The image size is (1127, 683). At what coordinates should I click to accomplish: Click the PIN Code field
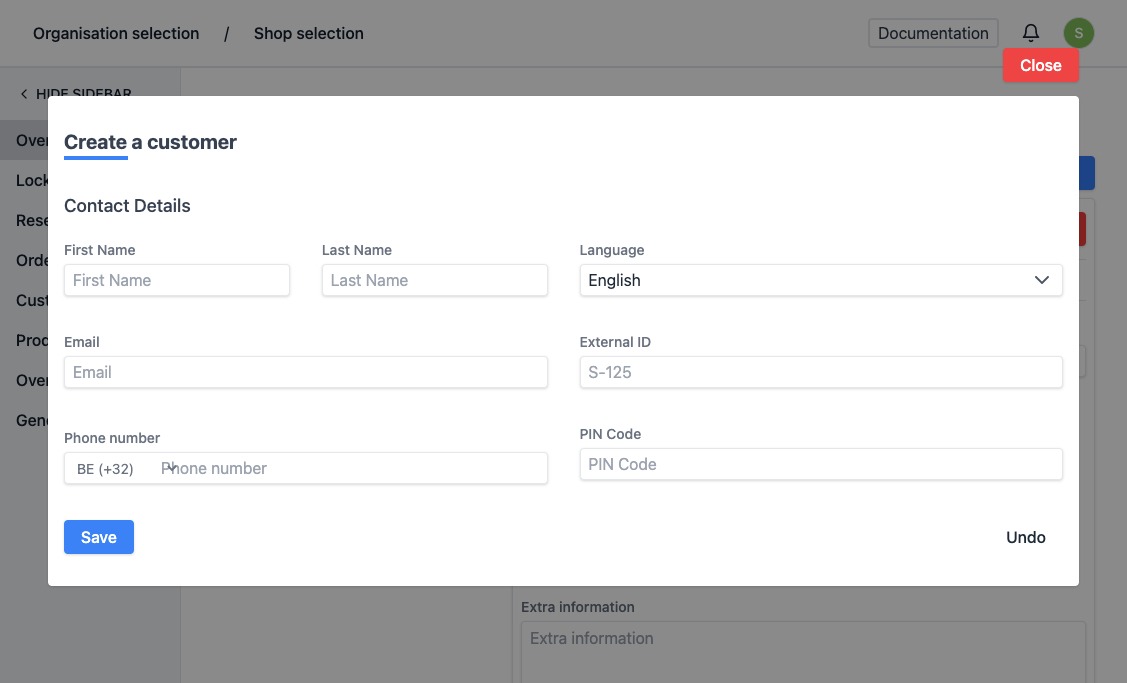pos(820,464)
